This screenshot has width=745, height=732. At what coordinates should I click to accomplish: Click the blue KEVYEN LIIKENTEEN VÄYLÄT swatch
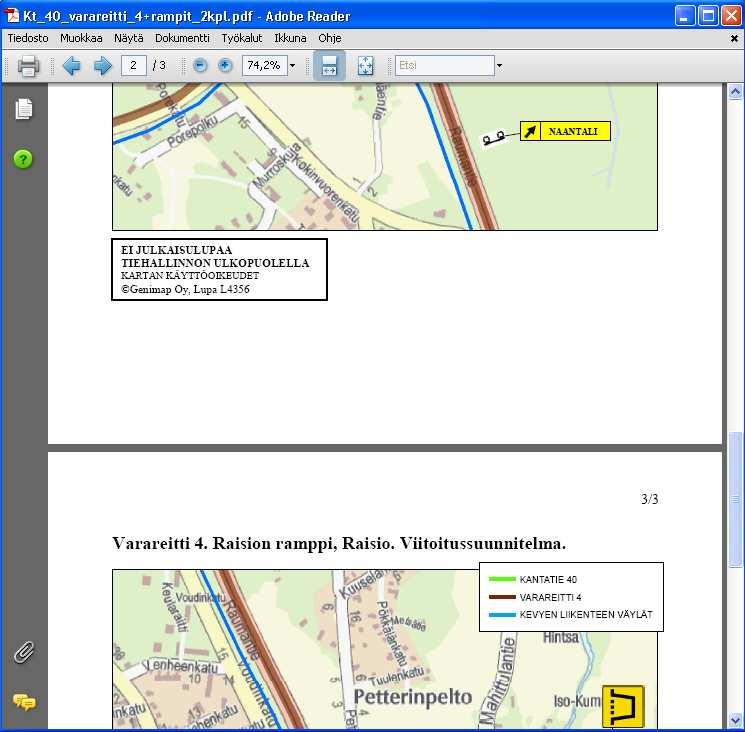tap(502, 615)
